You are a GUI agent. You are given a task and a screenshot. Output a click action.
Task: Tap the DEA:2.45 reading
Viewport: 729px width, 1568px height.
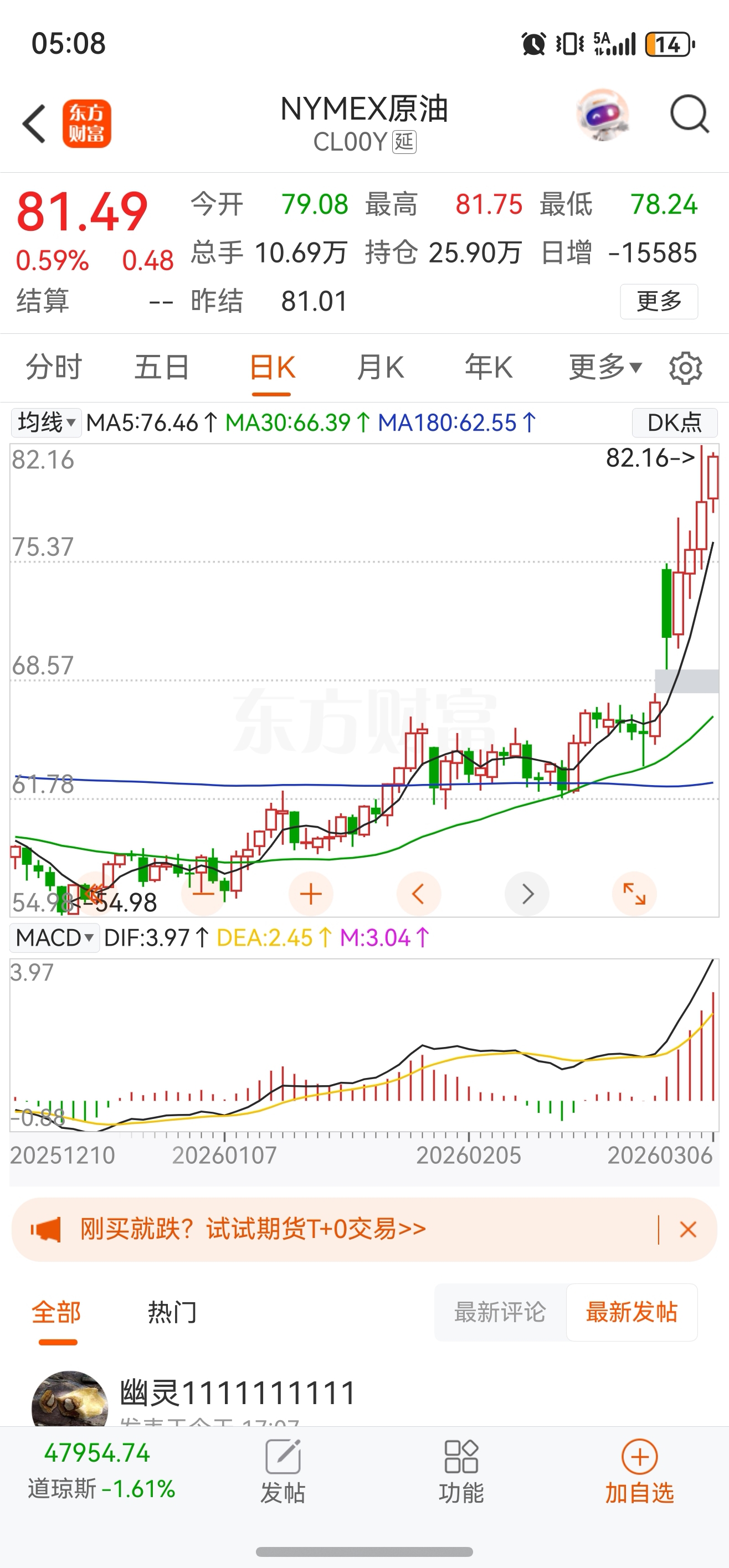pyautogui.click(x=275, y=938)
